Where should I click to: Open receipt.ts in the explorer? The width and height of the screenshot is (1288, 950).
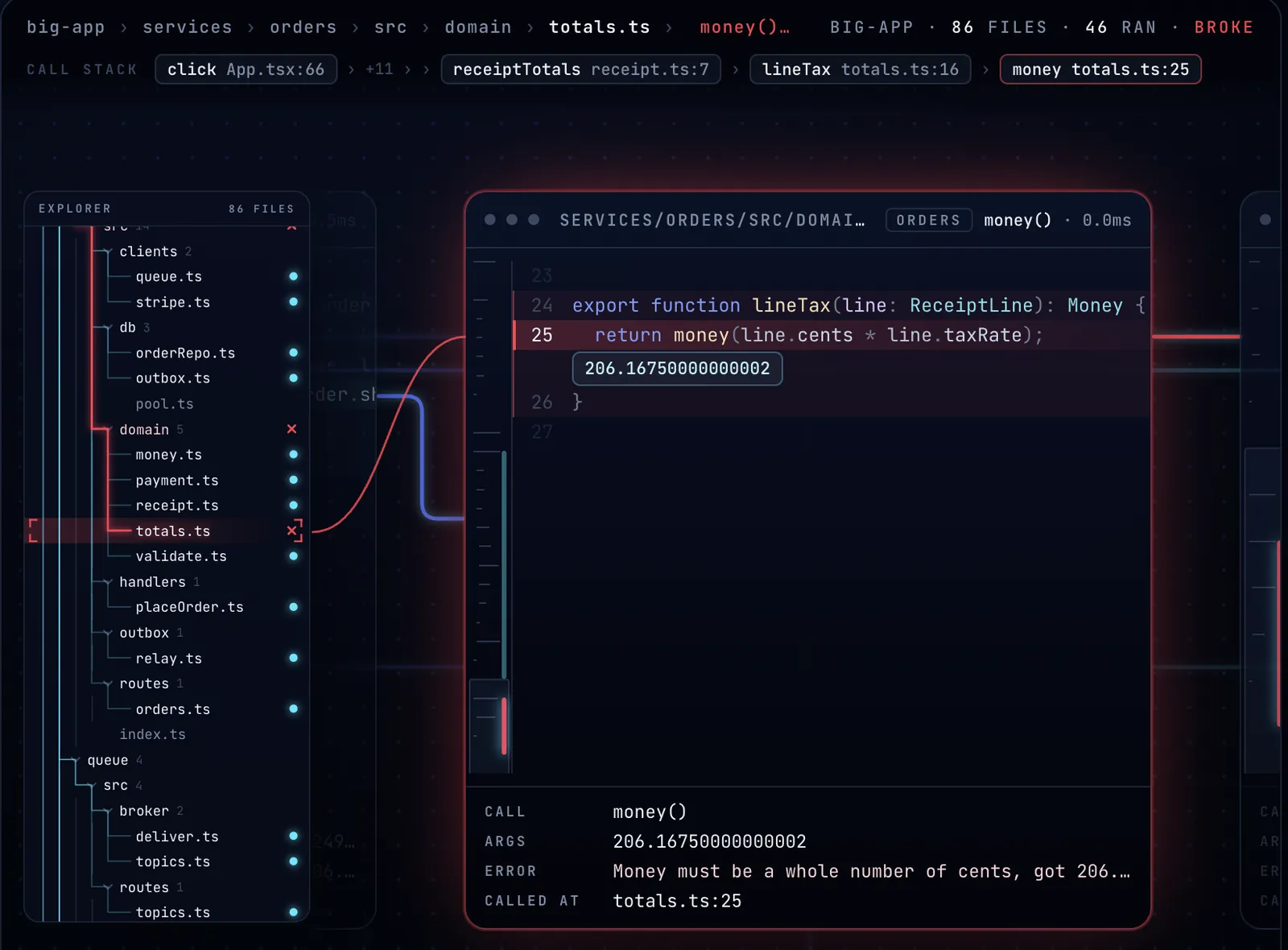(x=177, y=506)
